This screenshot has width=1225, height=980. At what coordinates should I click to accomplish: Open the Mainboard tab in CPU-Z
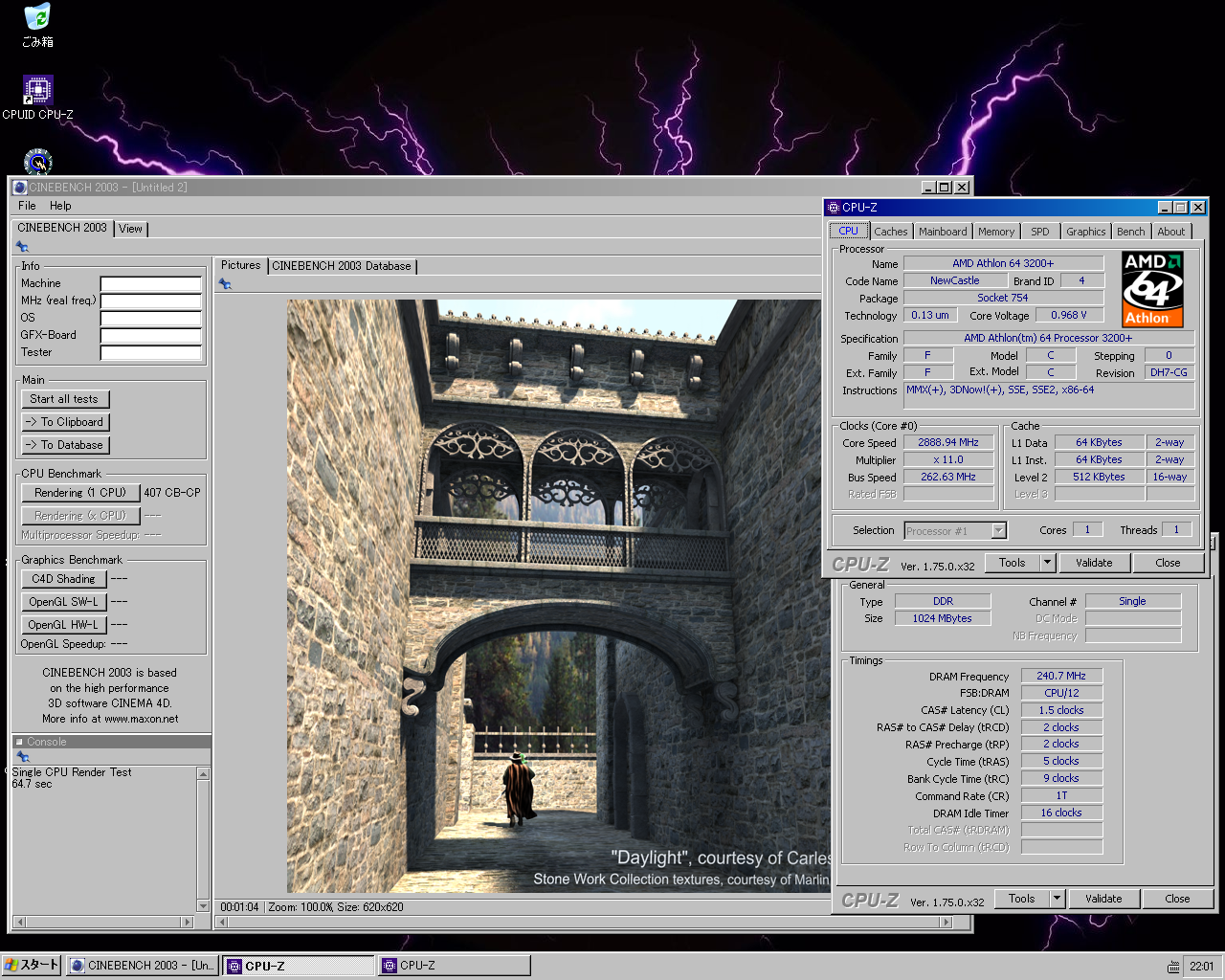(x=943, y=232)
